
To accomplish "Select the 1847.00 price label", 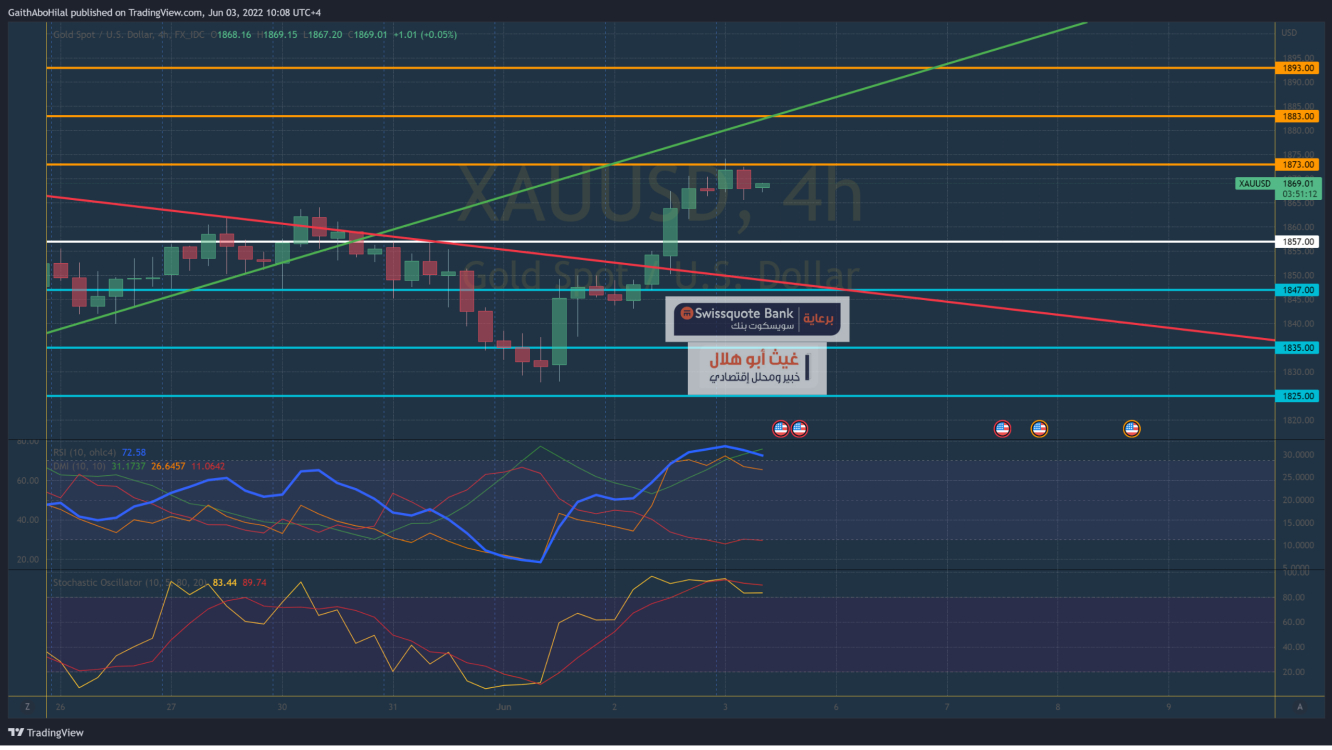I will (x=1298, y=290).
